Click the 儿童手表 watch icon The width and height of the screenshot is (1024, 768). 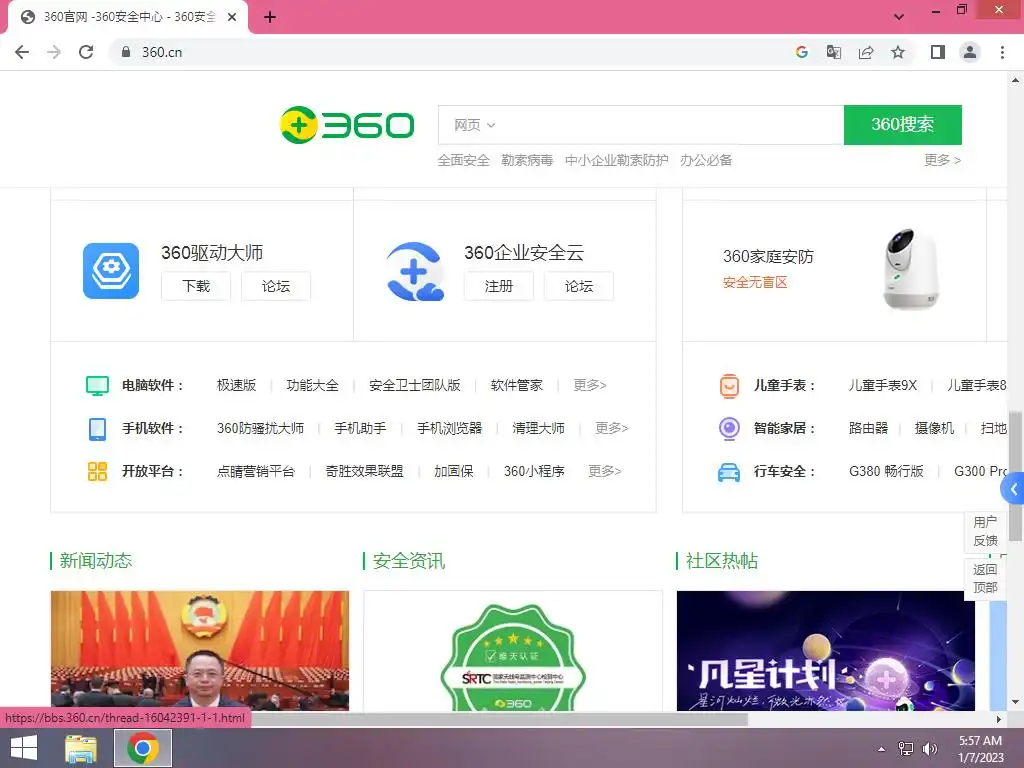(x=729, y=385)
